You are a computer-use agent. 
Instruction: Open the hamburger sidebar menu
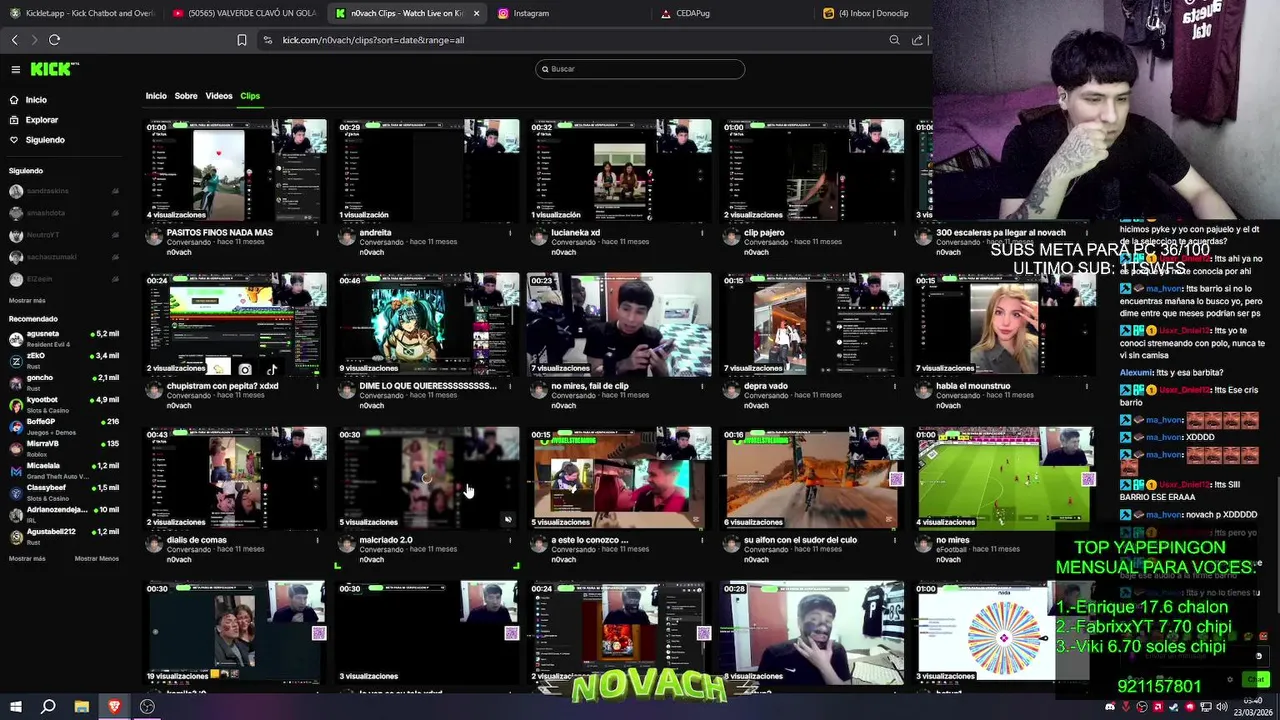(16, 69)
